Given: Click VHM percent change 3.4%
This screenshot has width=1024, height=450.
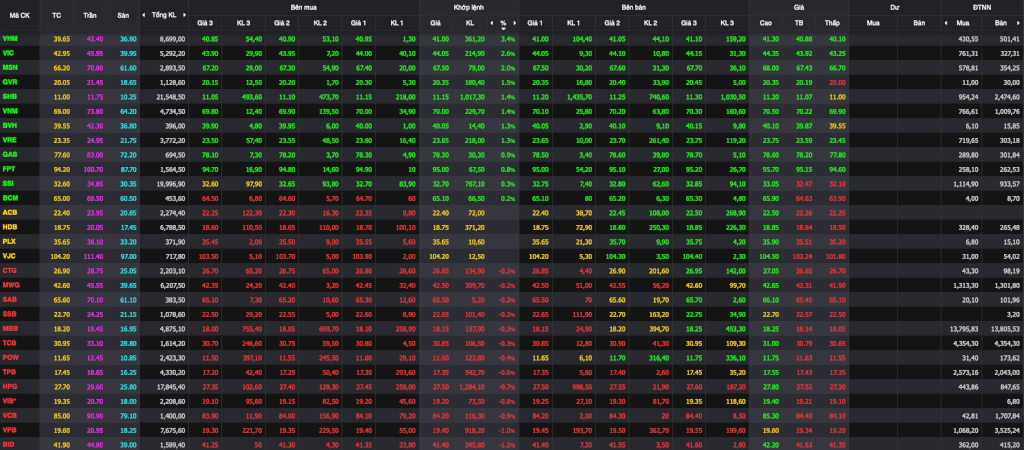Looking at the screenshot, I should [508, 40].
